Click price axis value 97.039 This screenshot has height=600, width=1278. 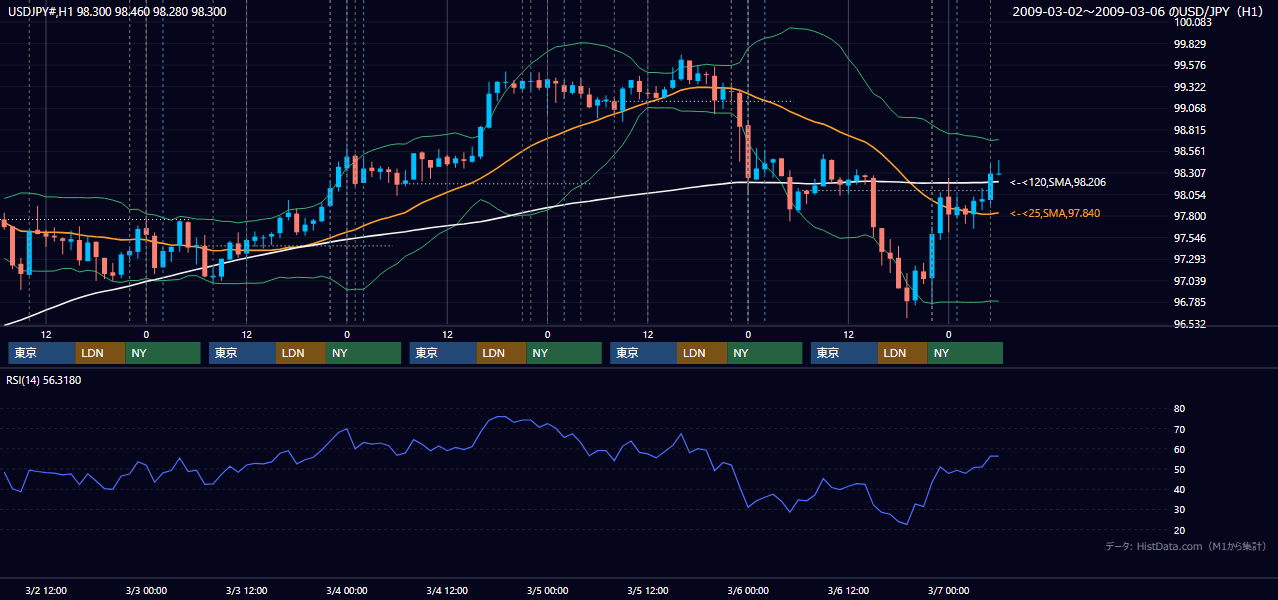point(1189,281)
